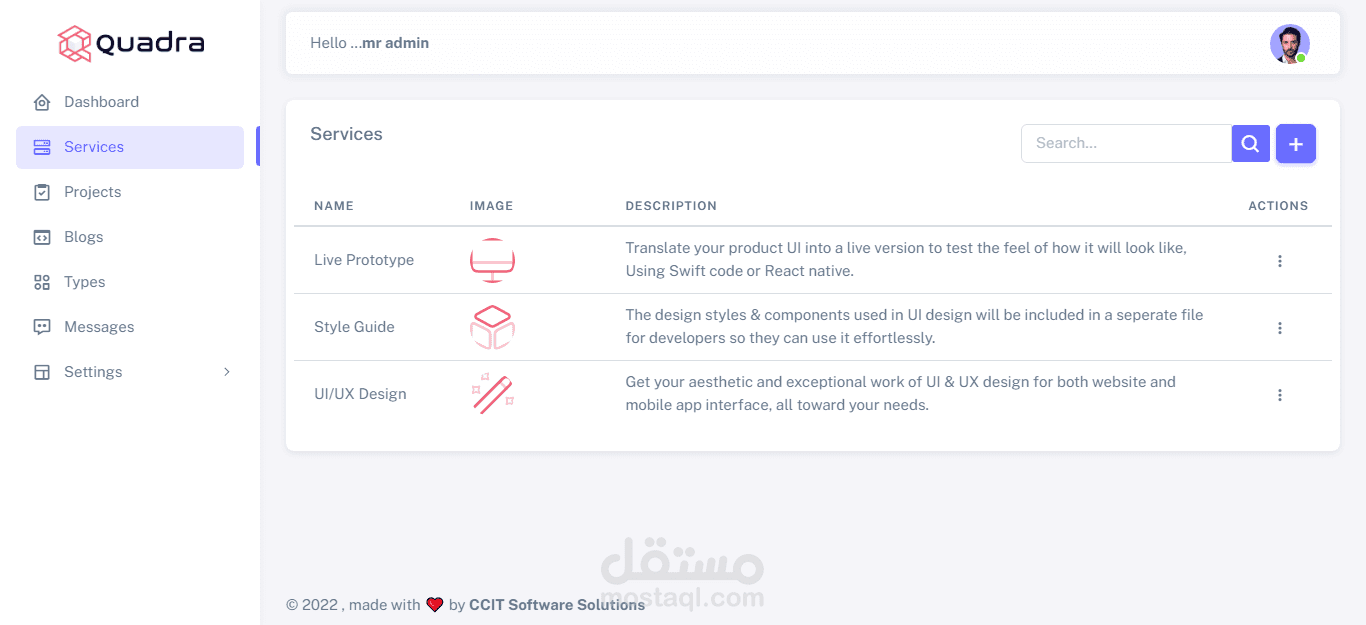Open actions menu for UI/UX Design

coord(1279,395)
